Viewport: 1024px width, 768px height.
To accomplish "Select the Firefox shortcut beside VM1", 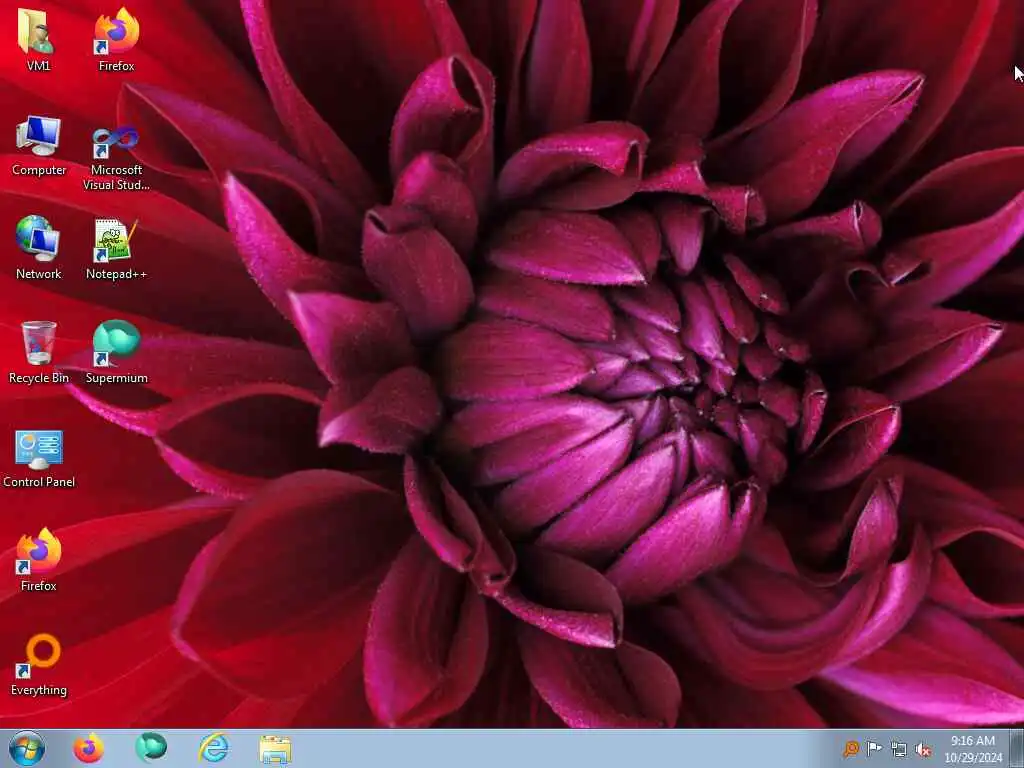I will click(116, 39).
